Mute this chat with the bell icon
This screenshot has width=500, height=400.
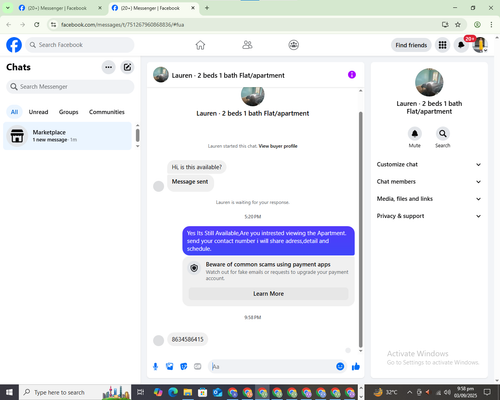[x=415, y=134]
